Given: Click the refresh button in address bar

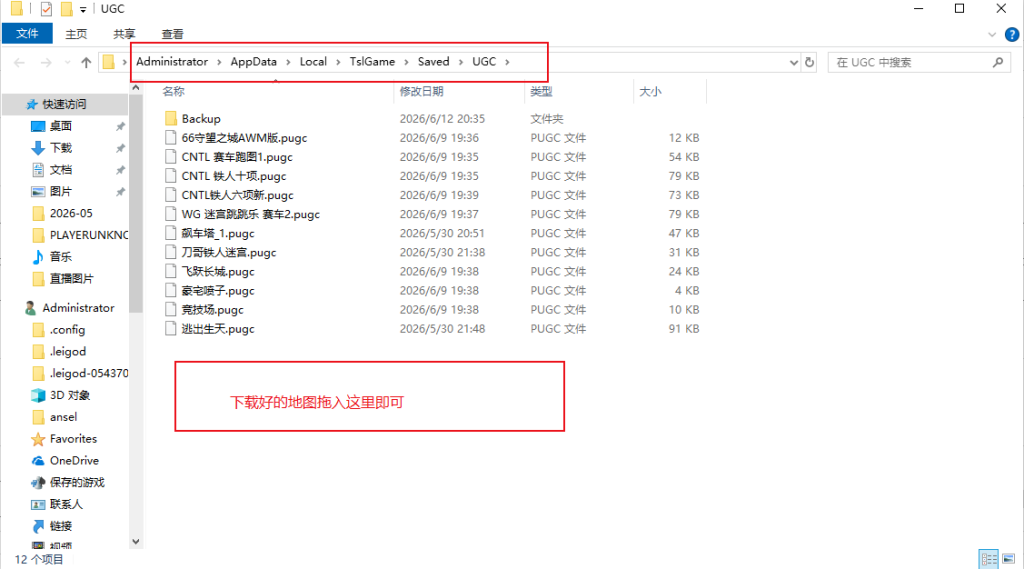Looking at the screenshot, I should pyautogui.click(x=810, y=63).
